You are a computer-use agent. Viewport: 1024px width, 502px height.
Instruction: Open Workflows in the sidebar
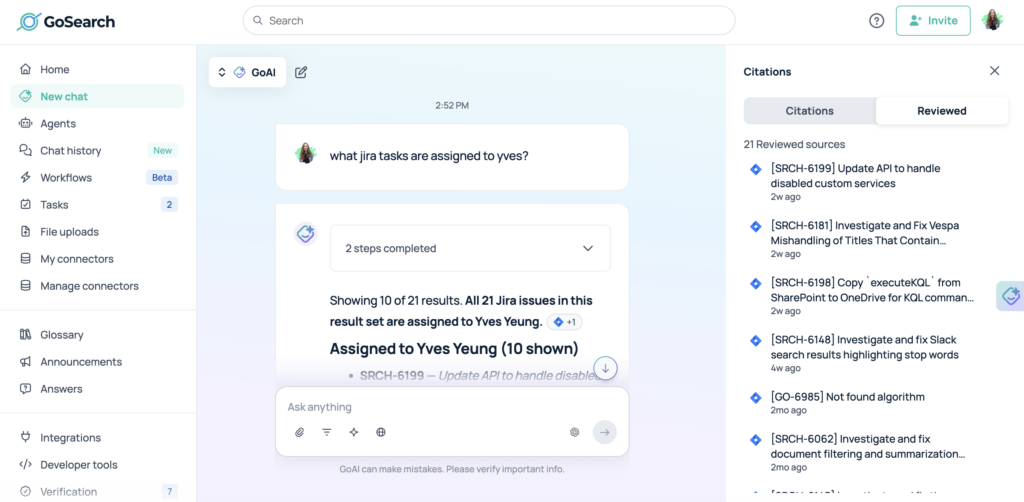pyautogui.click(x=66, y=178)
